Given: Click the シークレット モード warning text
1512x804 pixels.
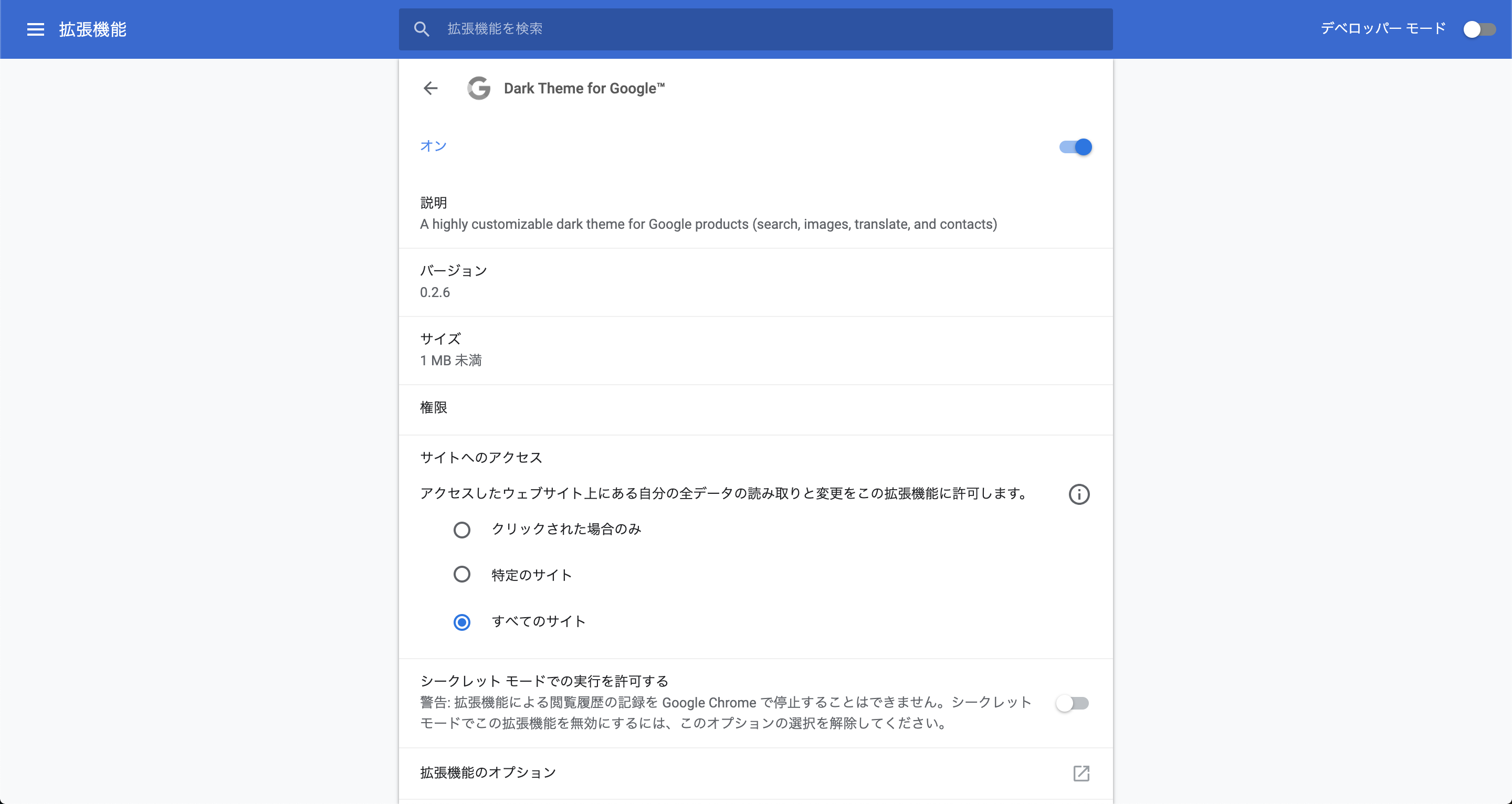Looking at the screenshot, I should 726,713.
